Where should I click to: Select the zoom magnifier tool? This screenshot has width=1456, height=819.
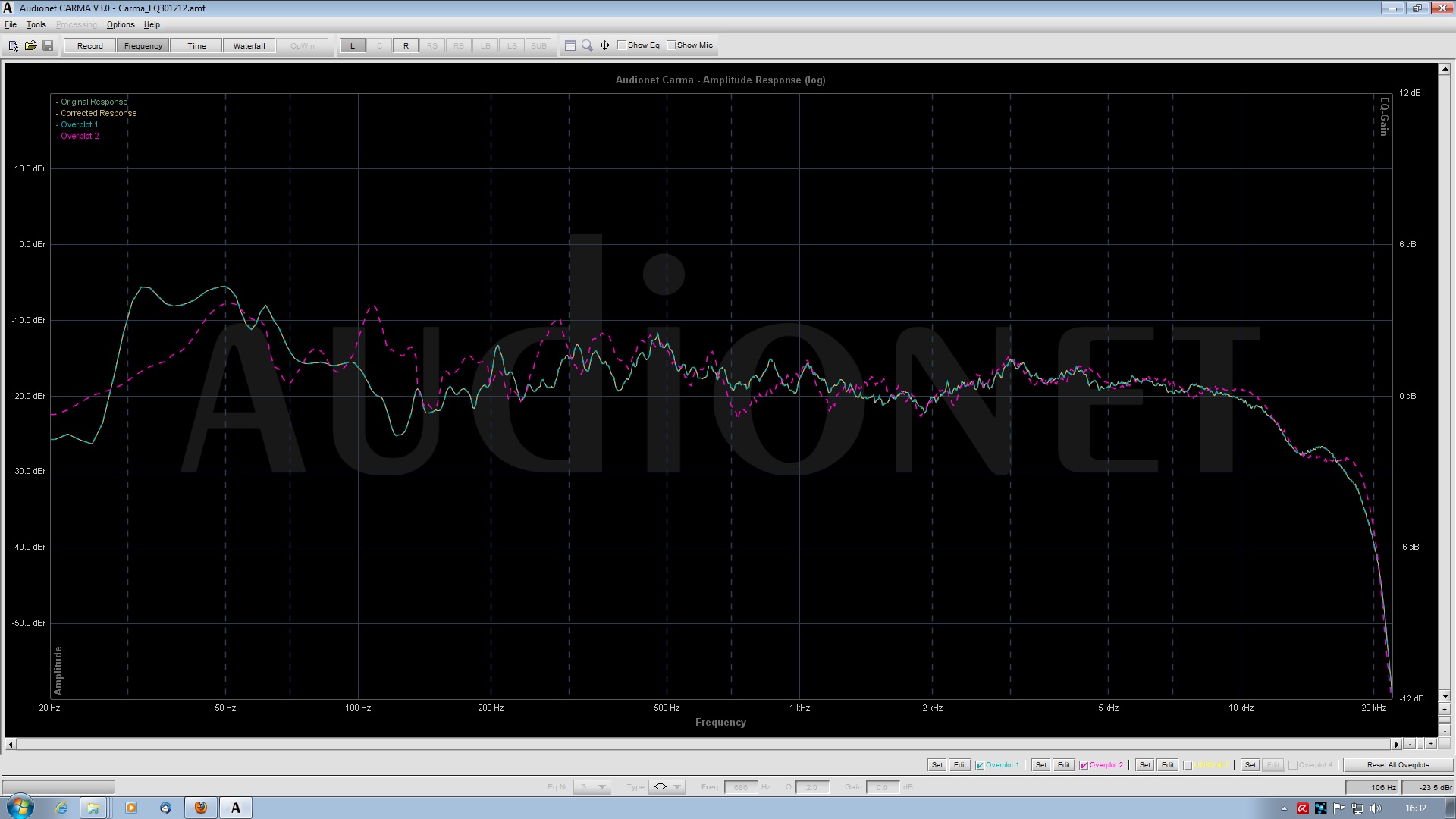coord(587,45)
